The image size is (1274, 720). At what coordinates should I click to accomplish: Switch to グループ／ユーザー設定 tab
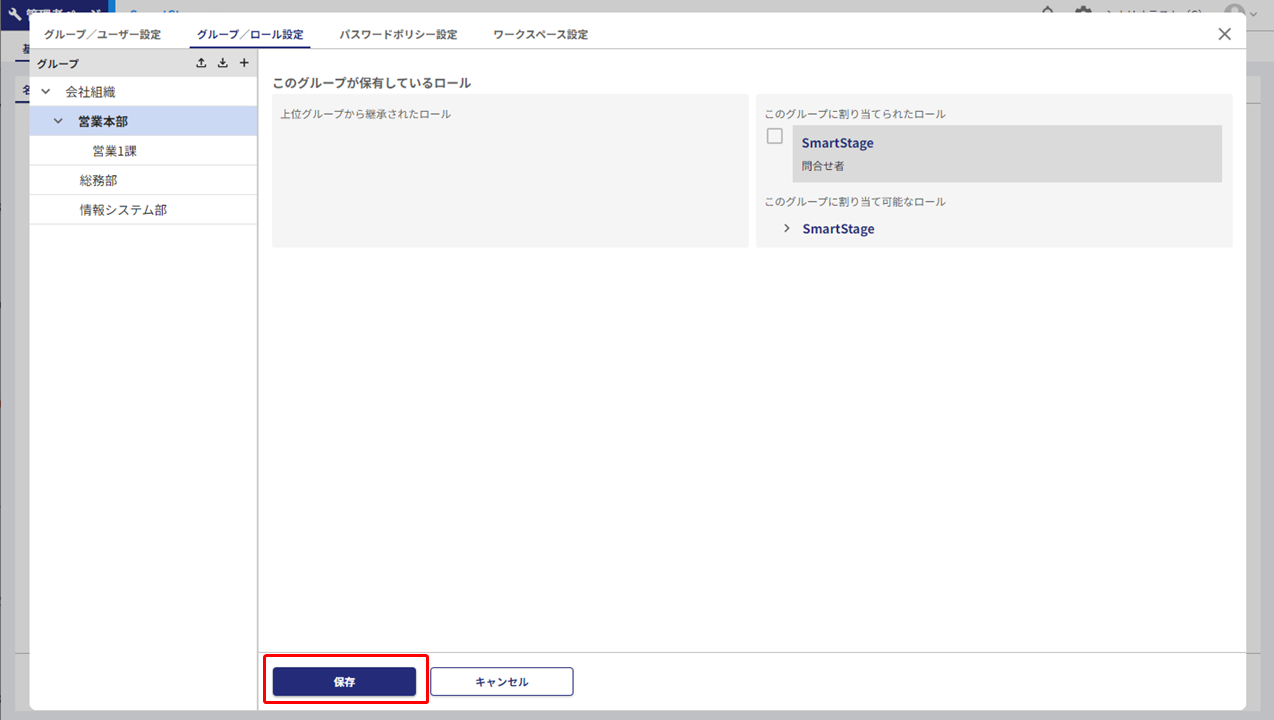(x=102, y=35)
